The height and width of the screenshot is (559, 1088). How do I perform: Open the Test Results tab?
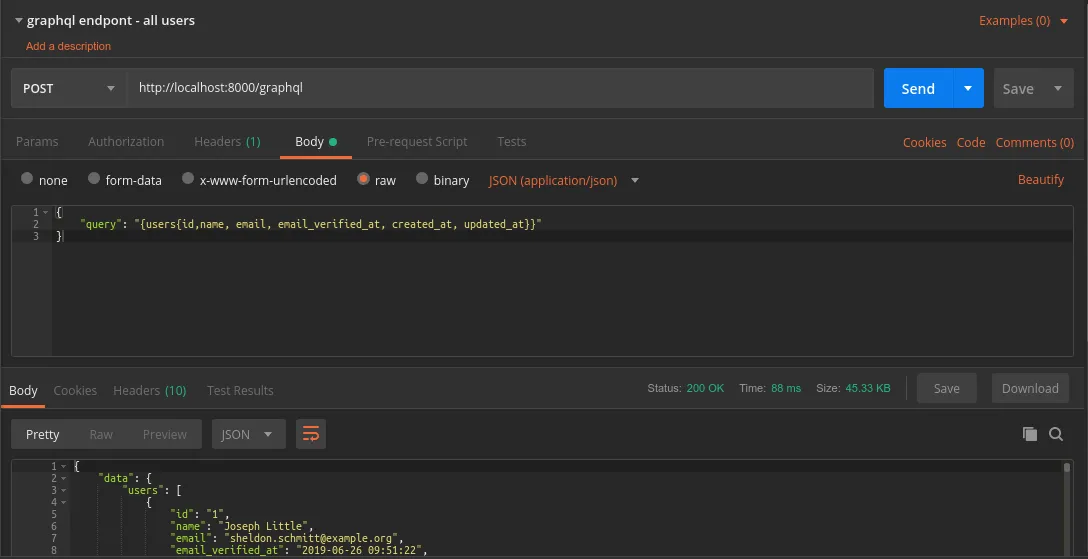pos(239,390)
